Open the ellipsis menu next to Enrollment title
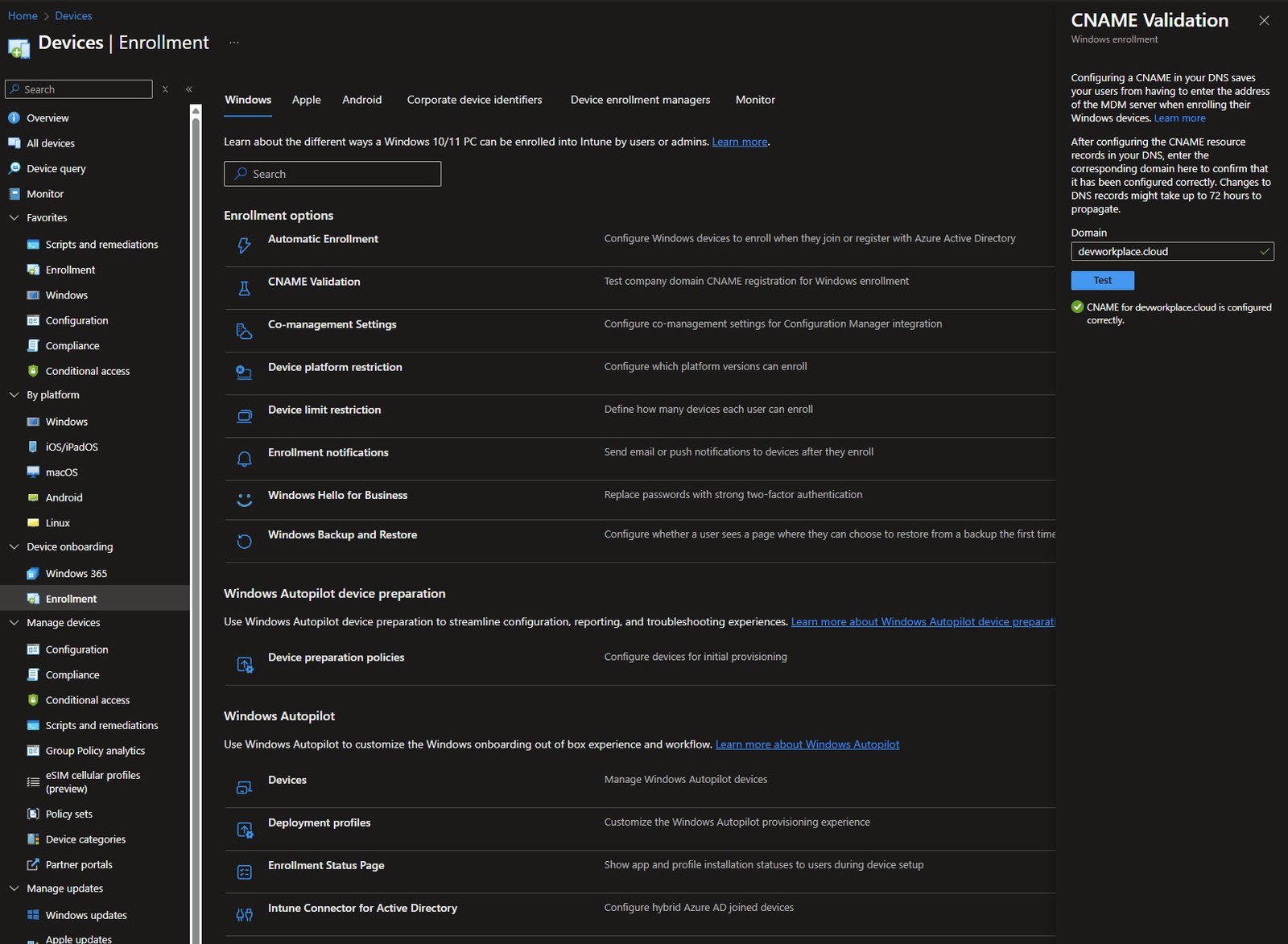The image size is (1288, 944). pyautogui.click(x=234, y=43)
